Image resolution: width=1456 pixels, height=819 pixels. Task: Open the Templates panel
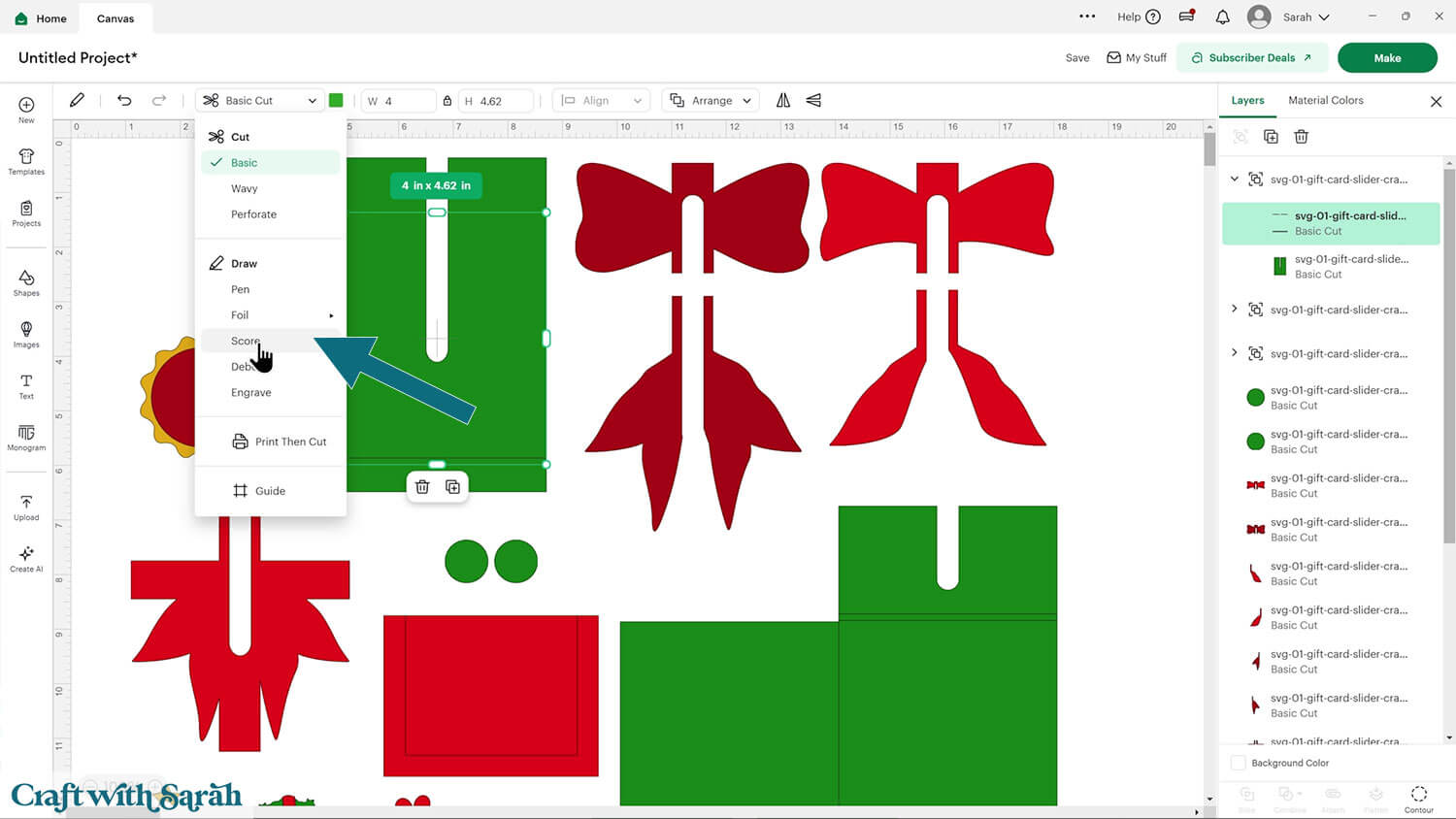click(x=26, y=161)
